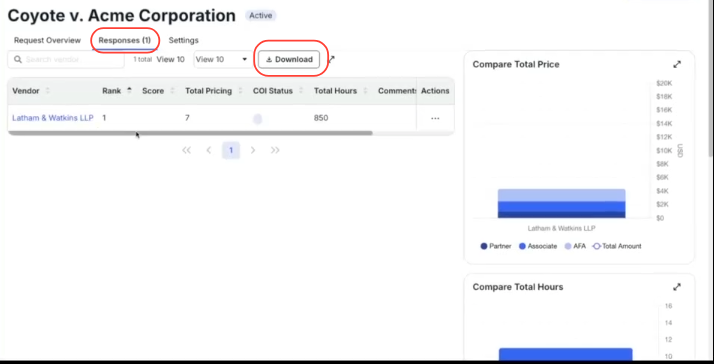Click the next page arrow
The image size is (714, 364).
pos(253,150)
